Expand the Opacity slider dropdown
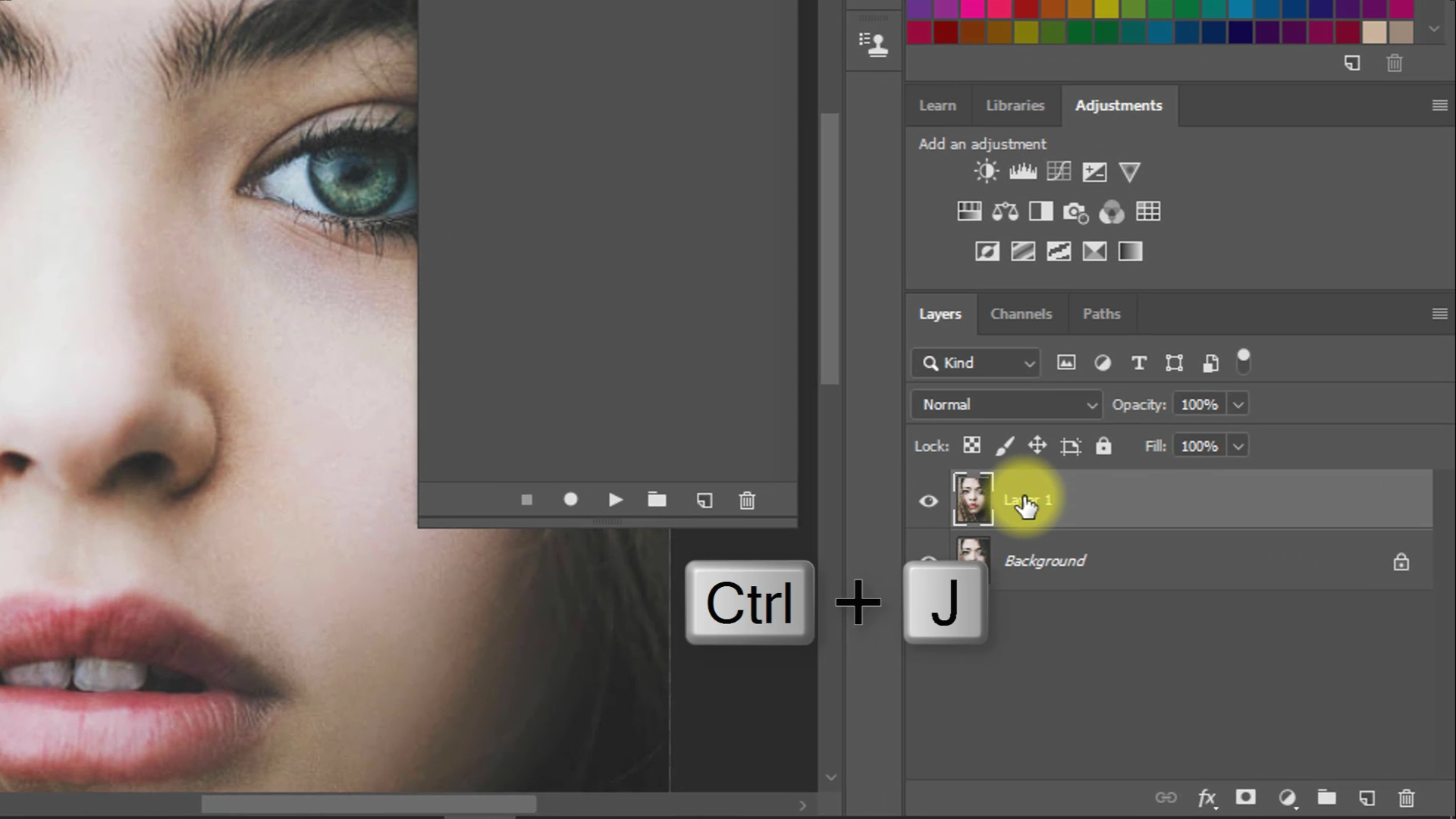 (x=1238, y=405)
